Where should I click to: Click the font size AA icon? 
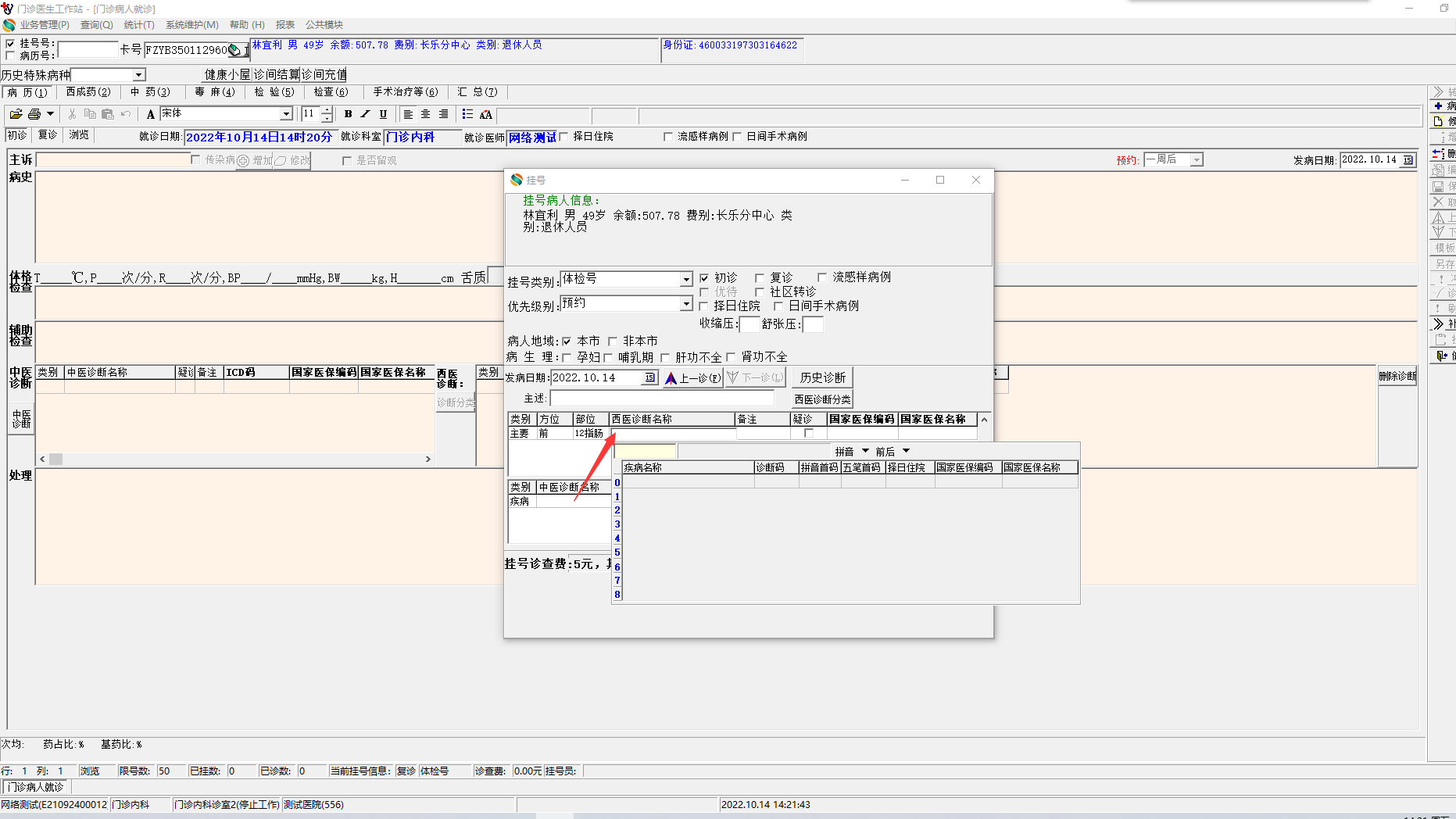(485, 114)
